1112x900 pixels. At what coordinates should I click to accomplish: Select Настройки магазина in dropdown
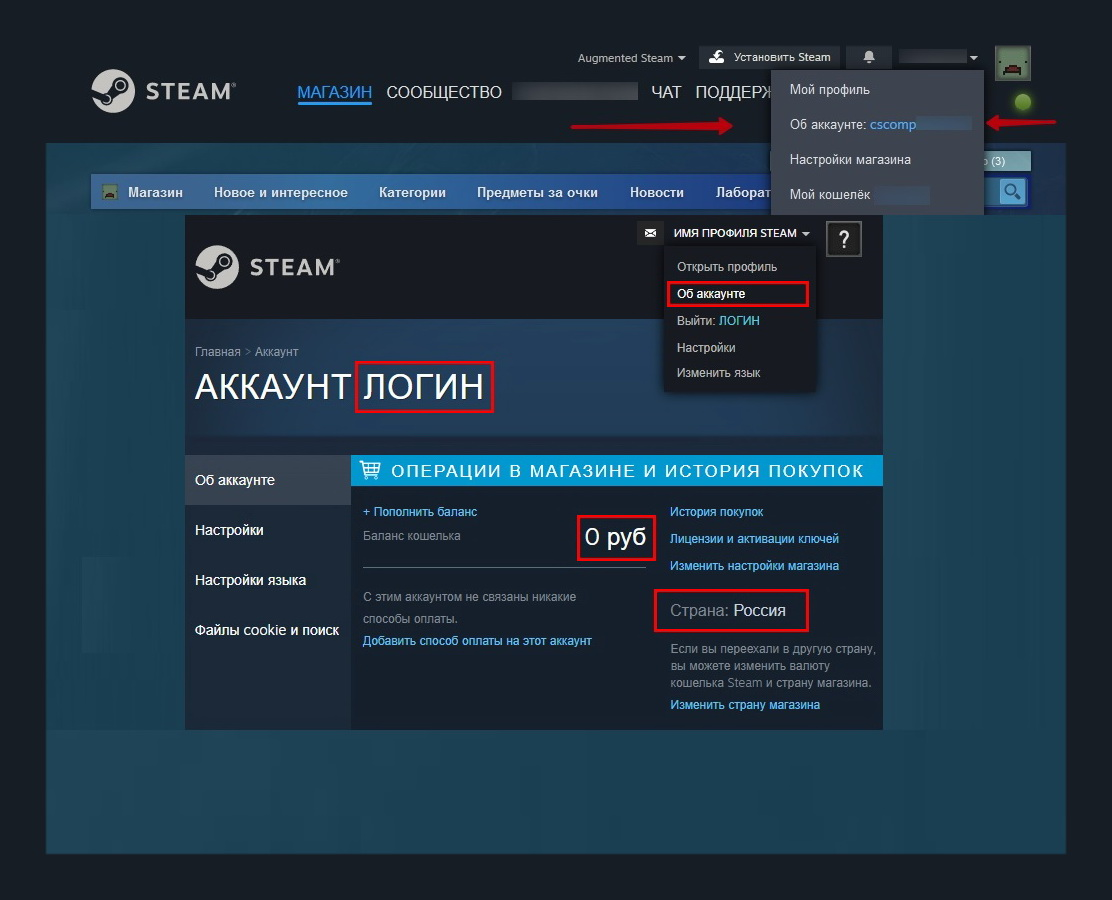[850, 160]
